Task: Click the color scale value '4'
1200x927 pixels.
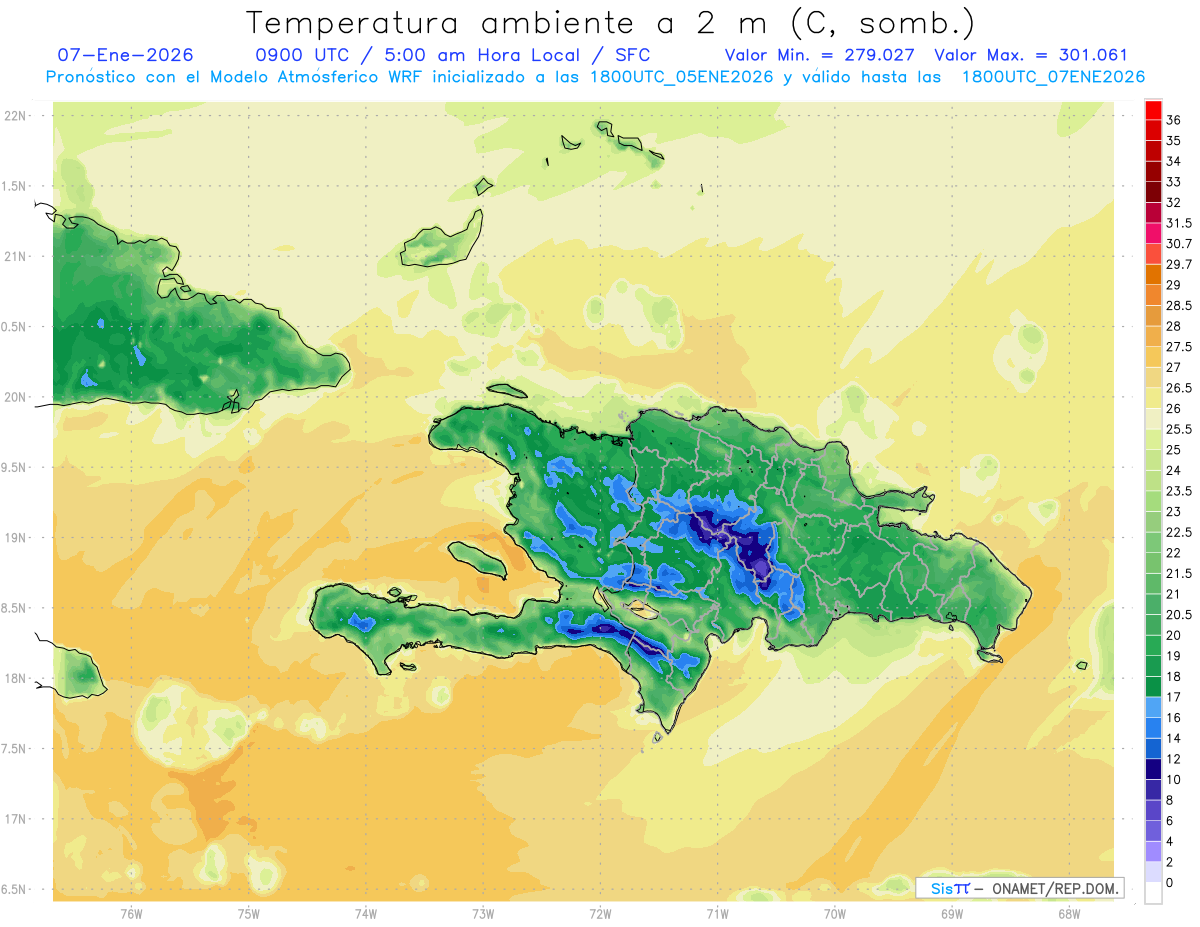Action: [1170, 842]
